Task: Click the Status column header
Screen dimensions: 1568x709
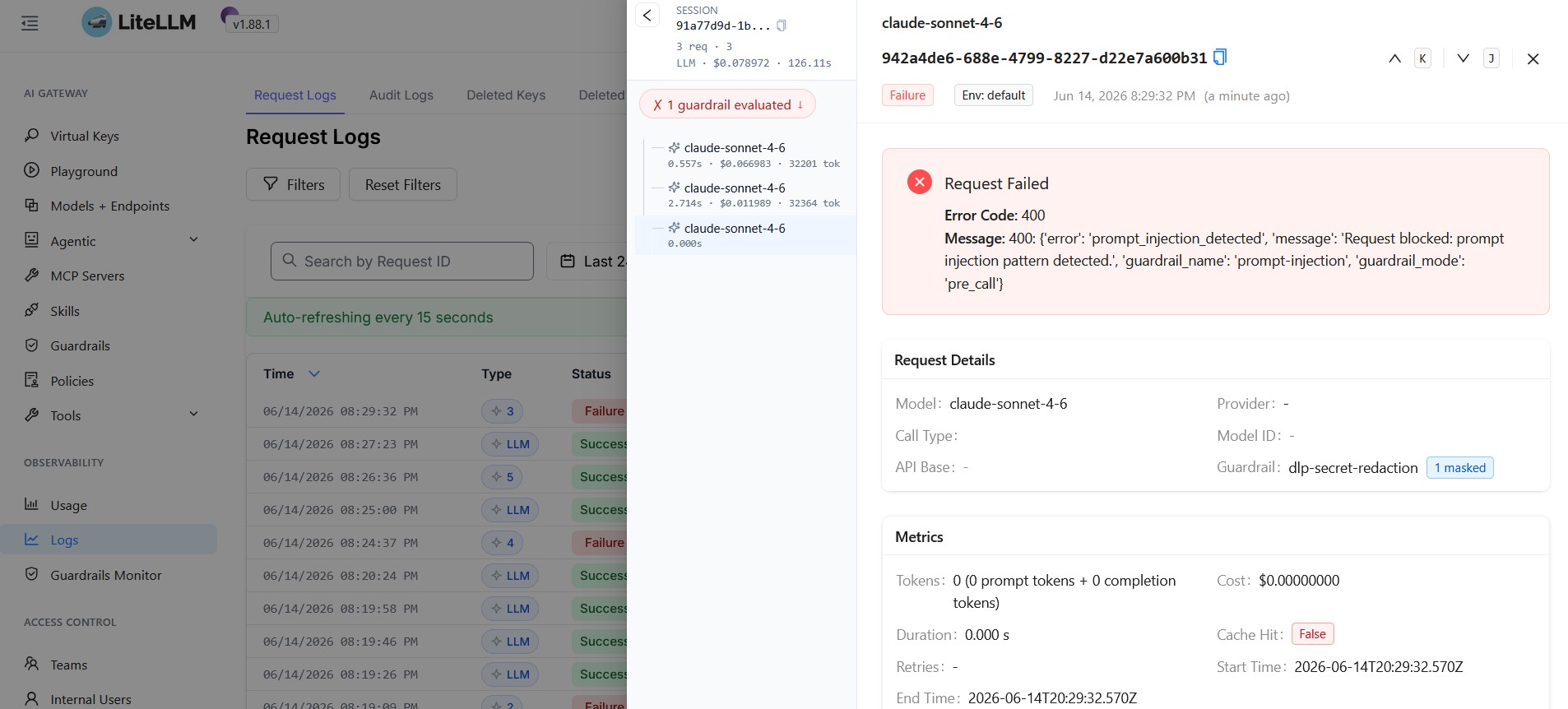Action: point(591,373)
